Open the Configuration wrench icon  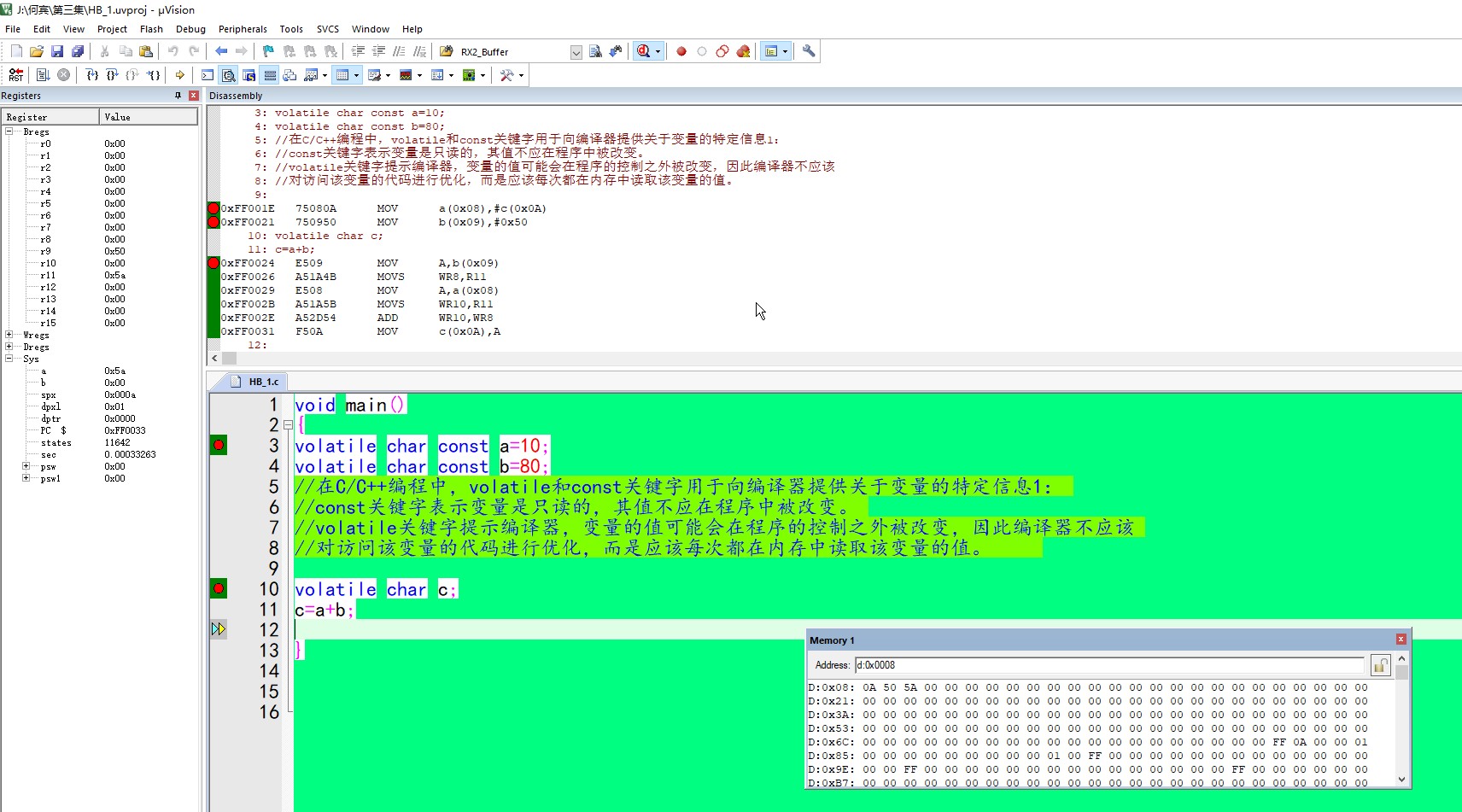pos(809,51)
